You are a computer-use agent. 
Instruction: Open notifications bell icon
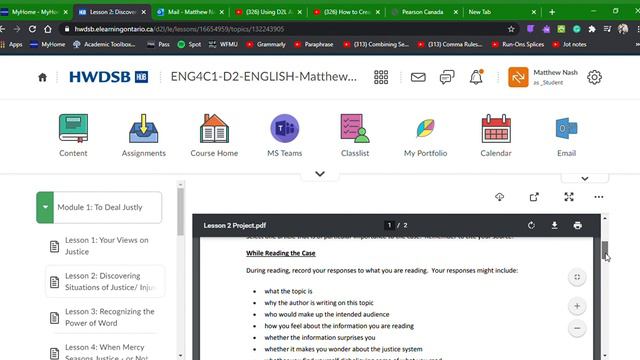[476, 77]
